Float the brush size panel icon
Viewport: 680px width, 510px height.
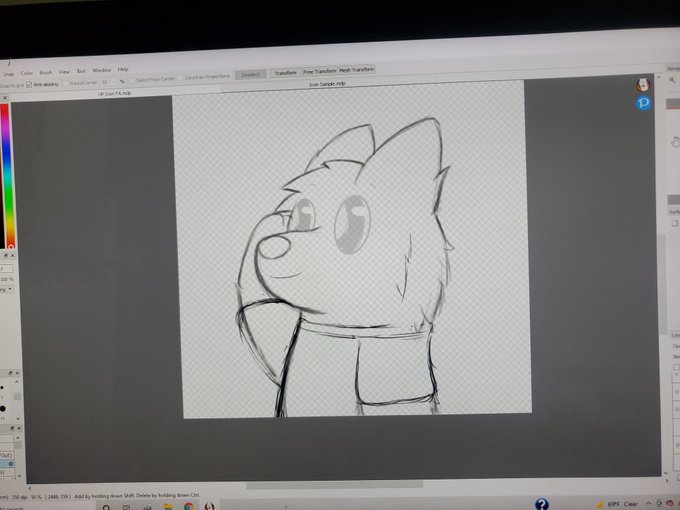10,373
